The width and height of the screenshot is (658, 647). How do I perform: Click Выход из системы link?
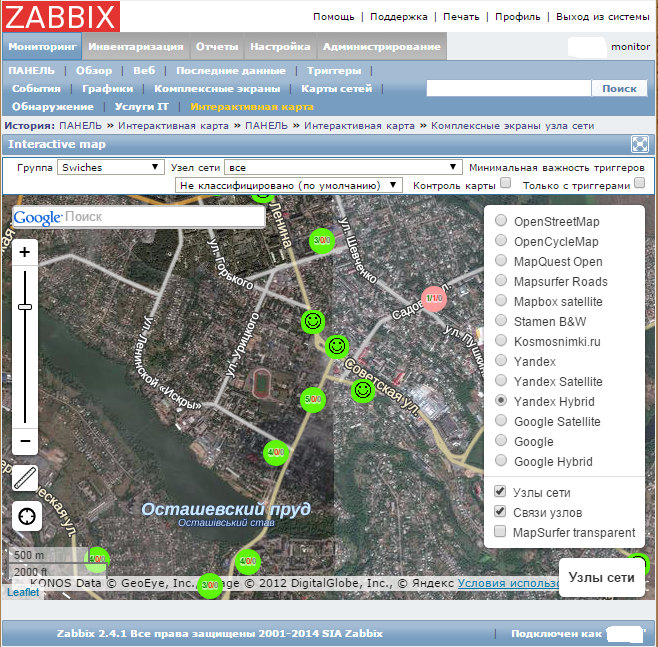603,17
